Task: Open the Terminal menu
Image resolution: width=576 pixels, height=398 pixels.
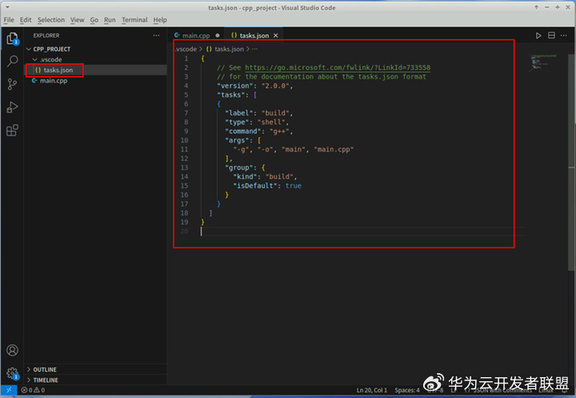Action: point(134,20)
